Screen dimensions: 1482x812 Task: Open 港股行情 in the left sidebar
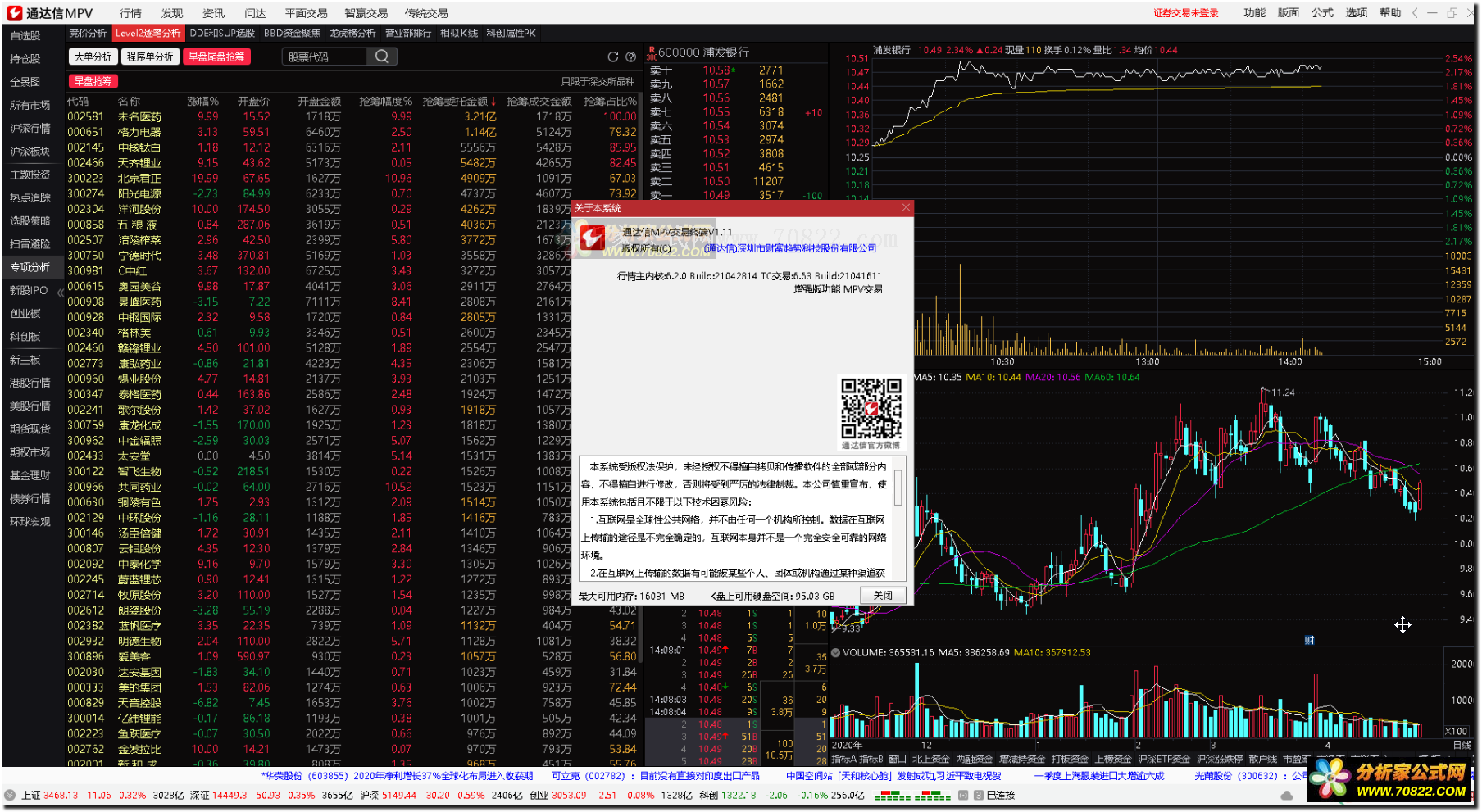pyautogui.click(x=30, y=383)
